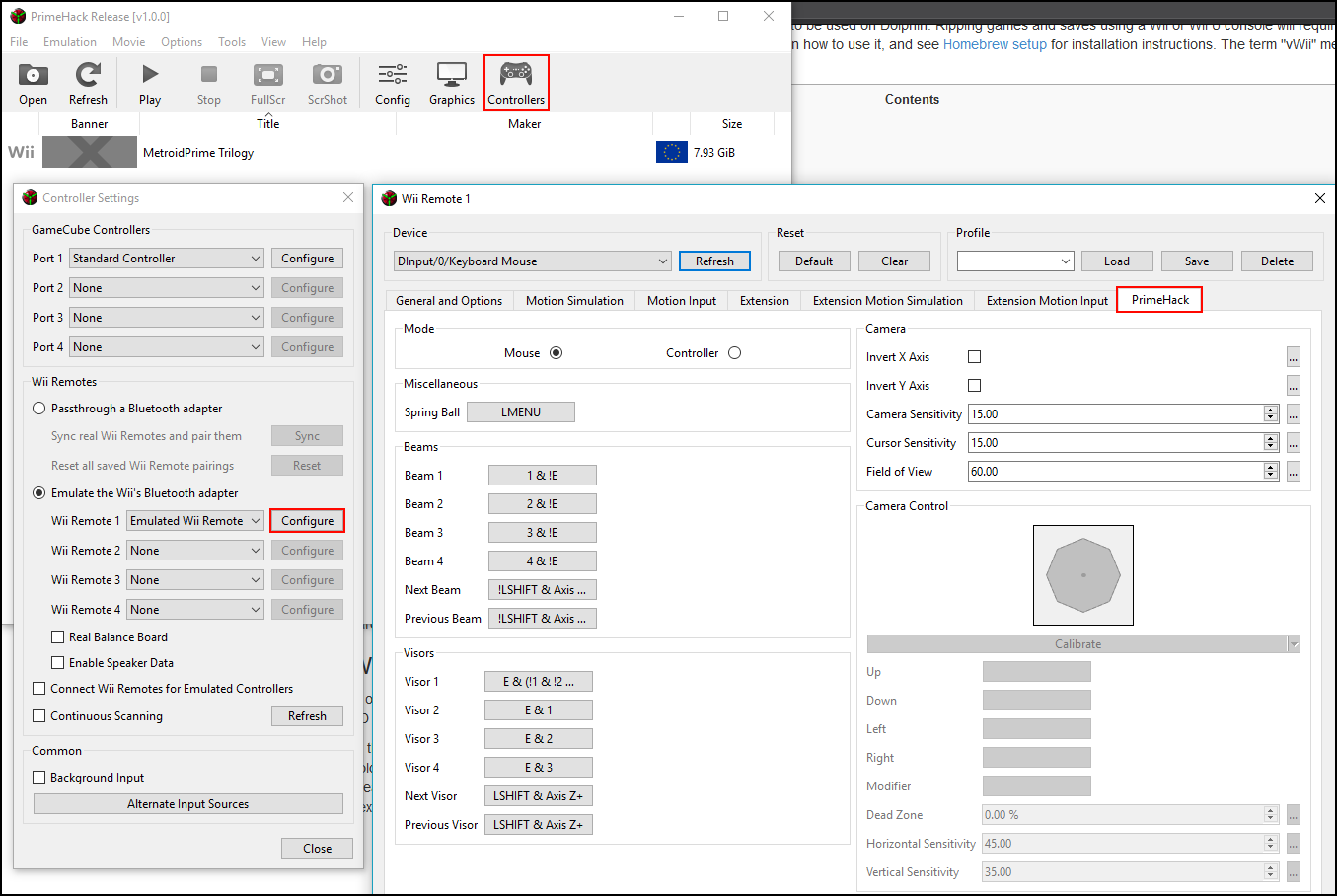This screenshot has height=896, width=1337.
Task: Click the European flag region icon
Action: (672, 152)
